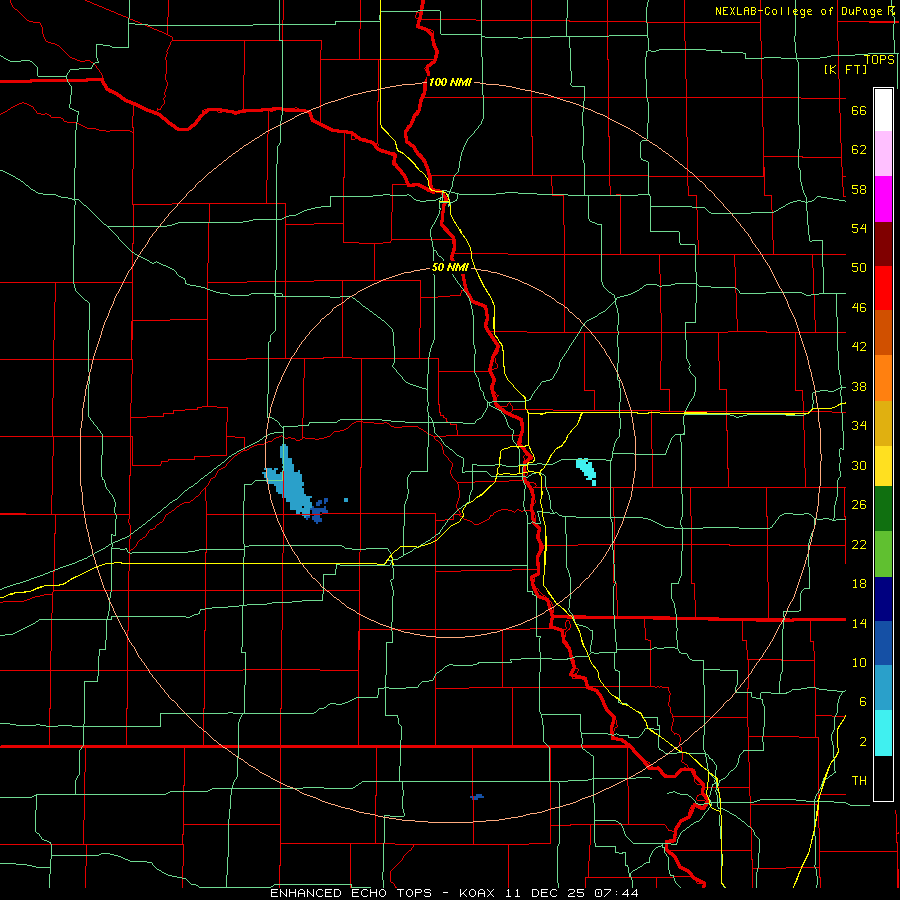Click the legend value '30'
900x900 pixels.
(x=859, y=465)
